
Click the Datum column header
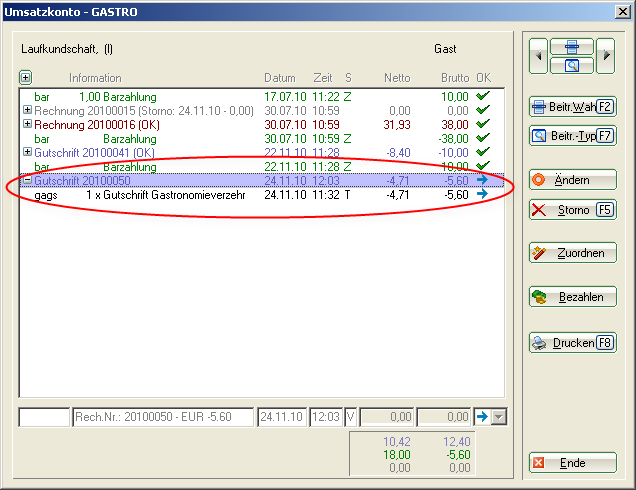[x=280, y=78]
